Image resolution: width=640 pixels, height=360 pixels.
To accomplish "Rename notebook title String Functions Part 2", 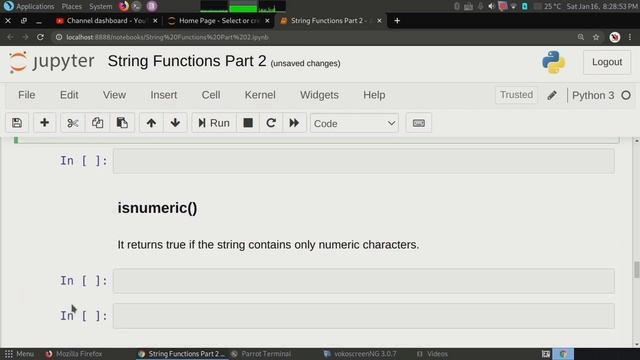I will (x=187, y=61).
